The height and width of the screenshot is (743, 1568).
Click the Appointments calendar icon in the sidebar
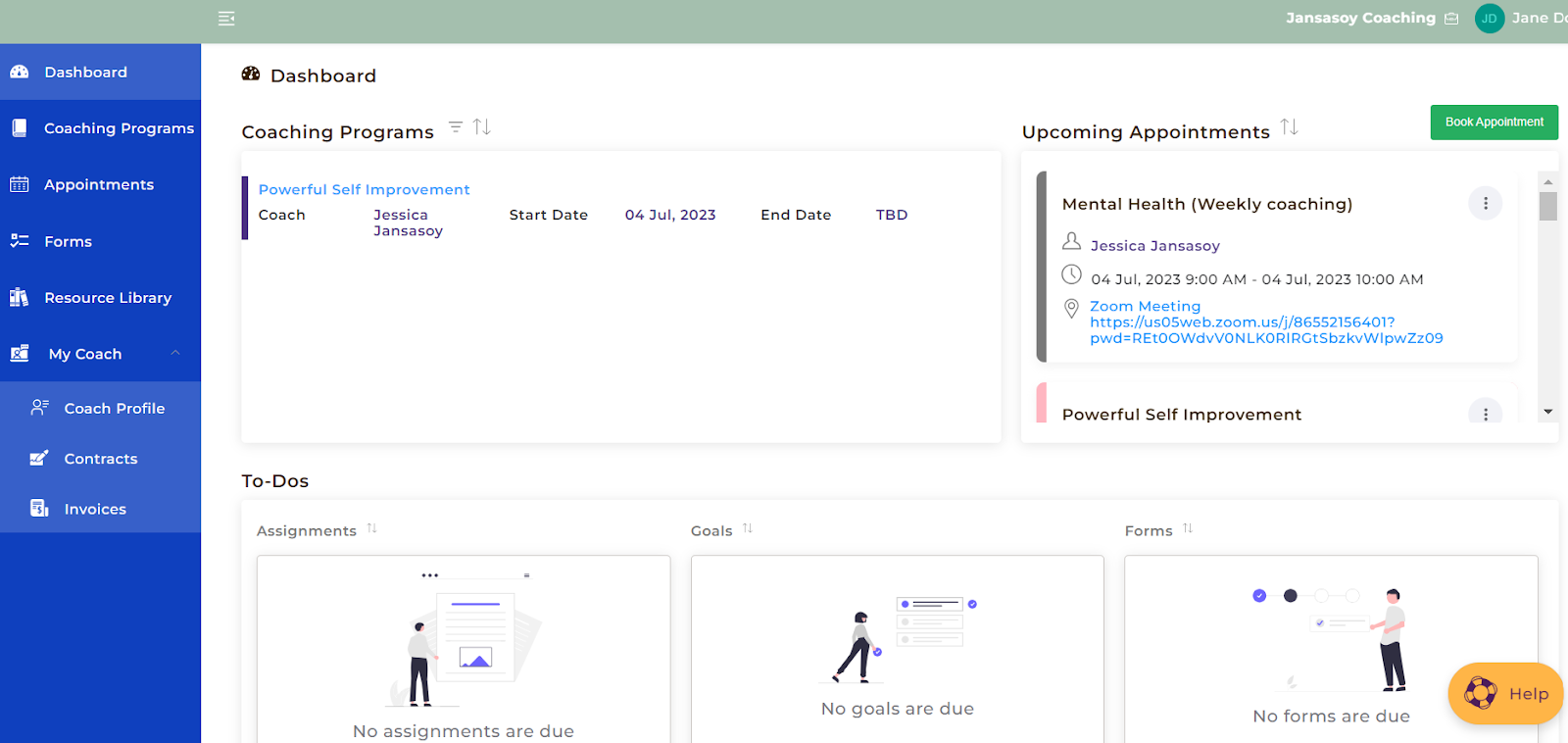(x=20, y=184)
